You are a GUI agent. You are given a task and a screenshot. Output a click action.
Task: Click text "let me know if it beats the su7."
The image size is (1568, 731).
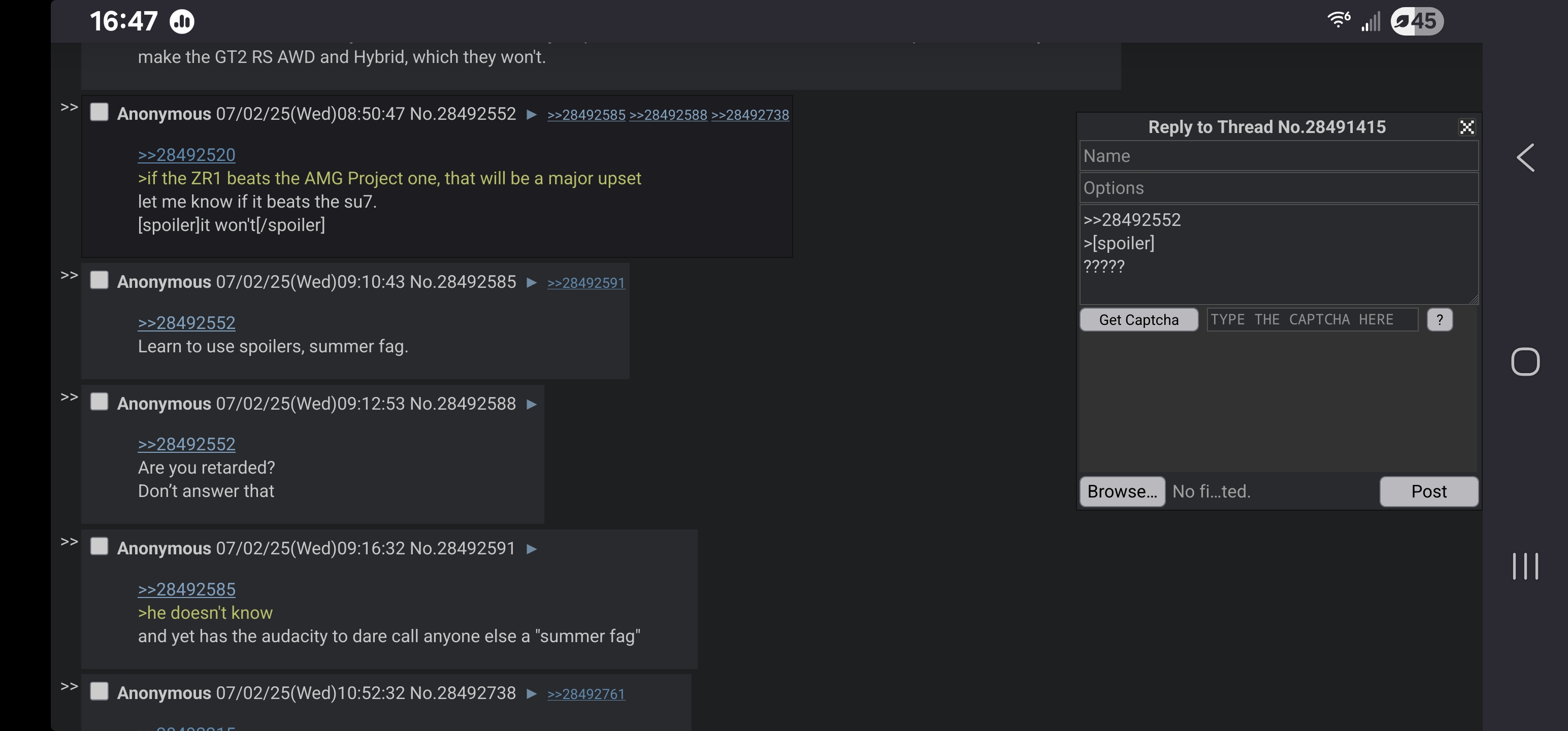(x=257, y=202)
